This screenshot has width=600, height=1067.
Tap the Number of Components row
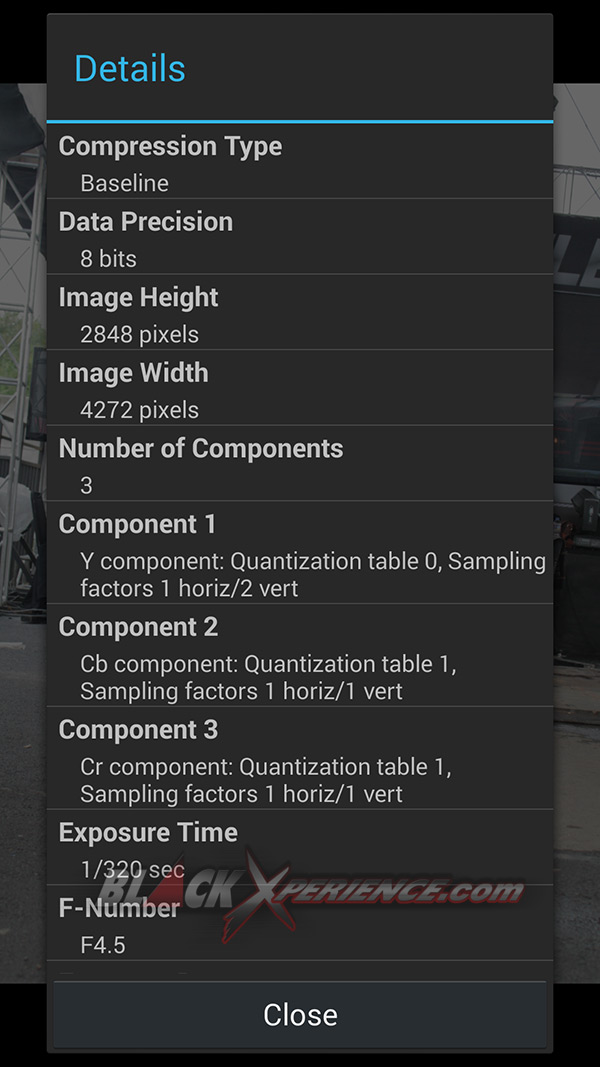coord(200,449)
